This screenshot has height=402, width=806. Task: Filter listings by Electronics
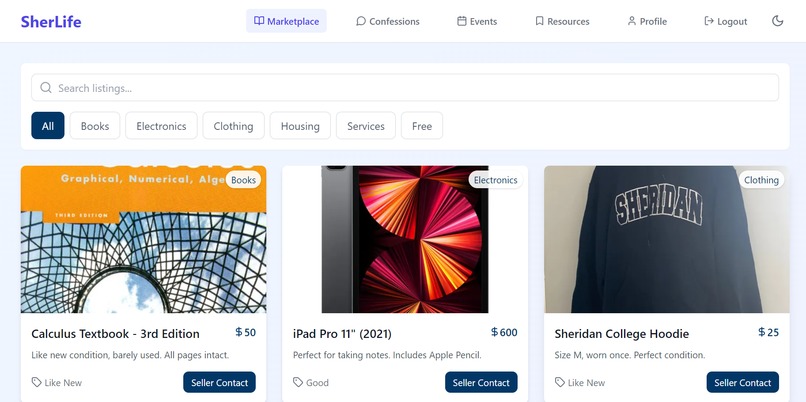coord(161,126)
